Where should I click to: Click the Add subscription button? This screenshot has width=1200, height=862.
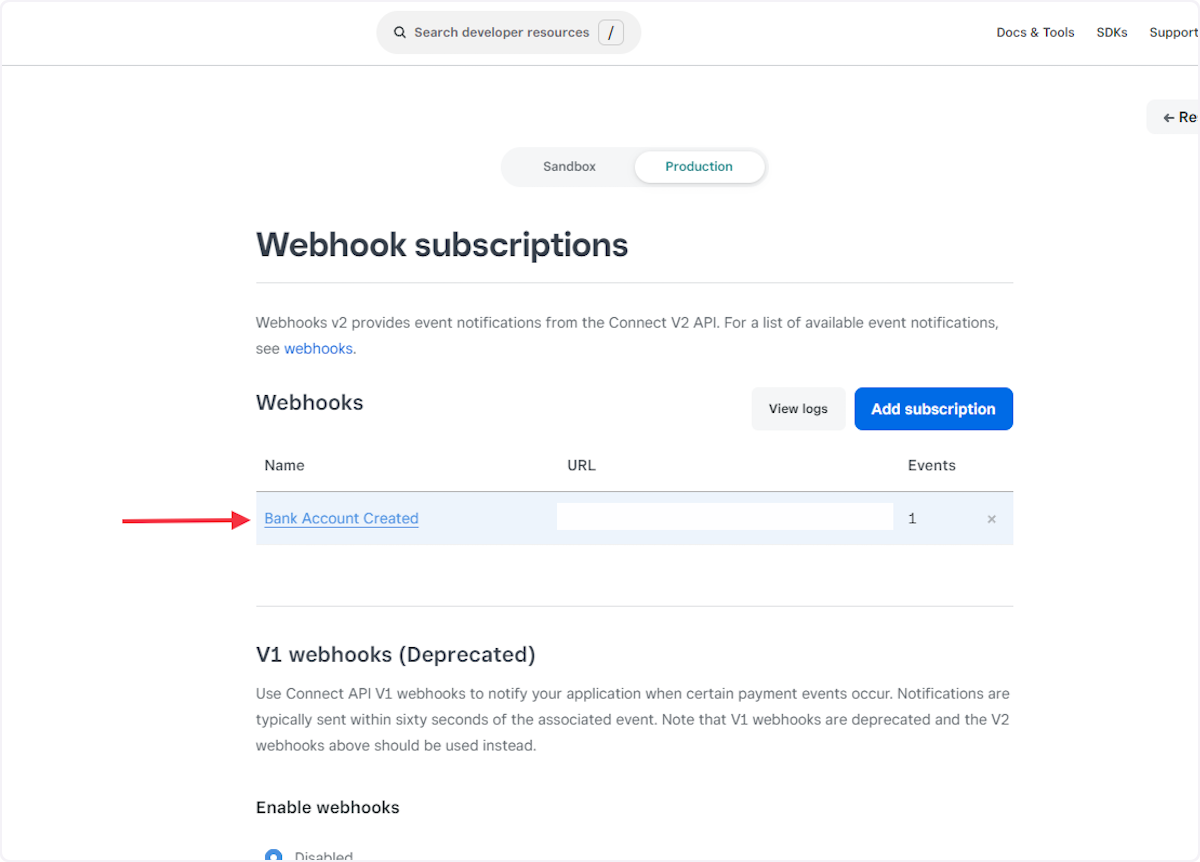[933, 408]
